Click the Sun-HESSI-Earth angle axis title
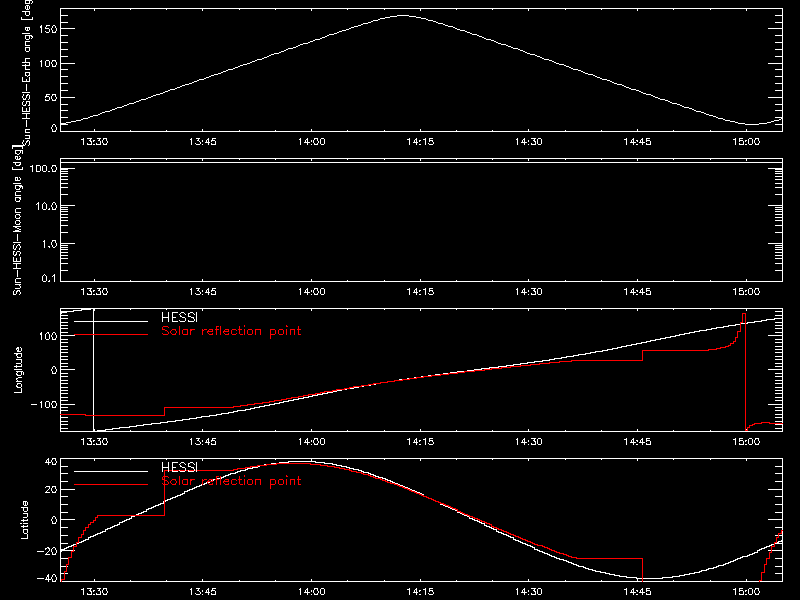The width and height of the screenshot is (800, 600). tap(27, 71)
